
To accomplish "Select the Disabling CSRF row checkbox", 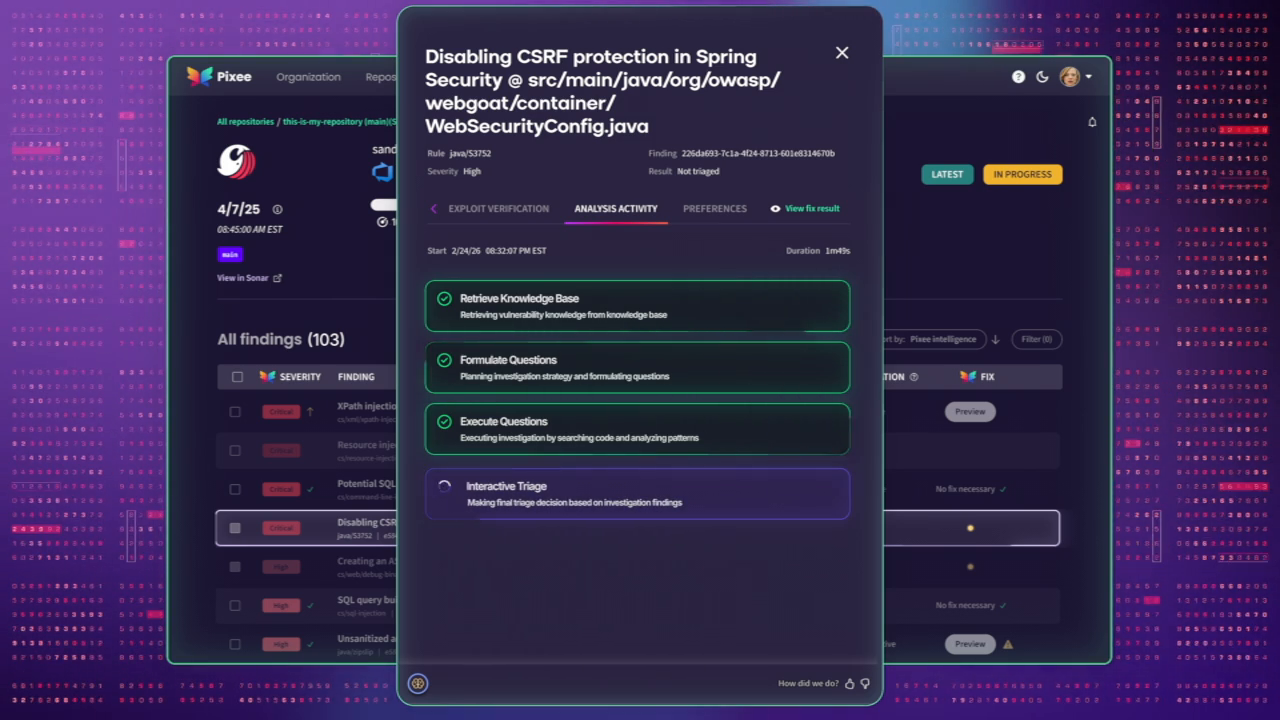I will tap(235, 528).
